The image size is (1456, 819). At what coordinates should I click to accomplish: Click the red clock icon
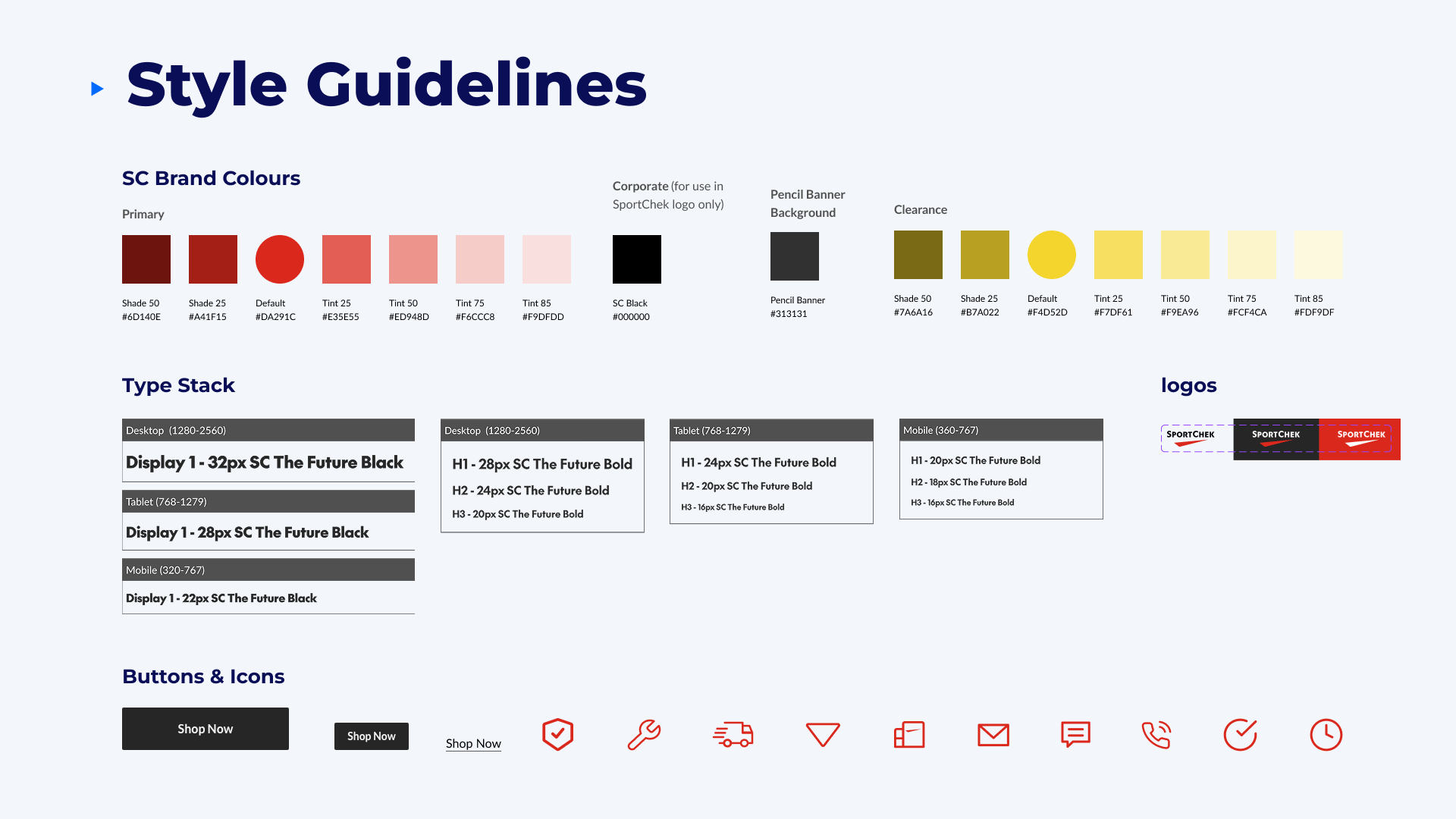click(x=1326, y=735)
